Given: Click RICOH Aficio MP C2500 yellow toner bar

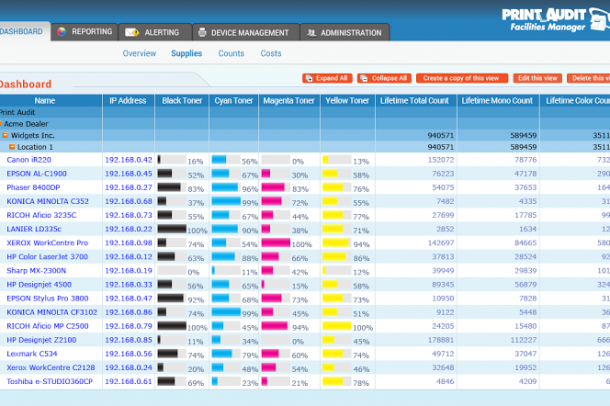Looking at the screenshot, I should [x=337, y=326].
